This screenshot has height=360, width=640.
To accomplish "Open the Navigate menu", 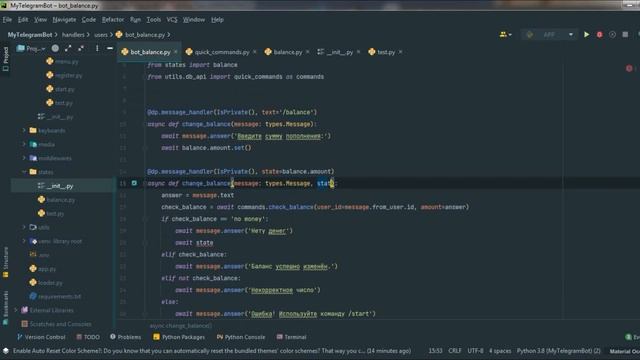I will point(64,20).
